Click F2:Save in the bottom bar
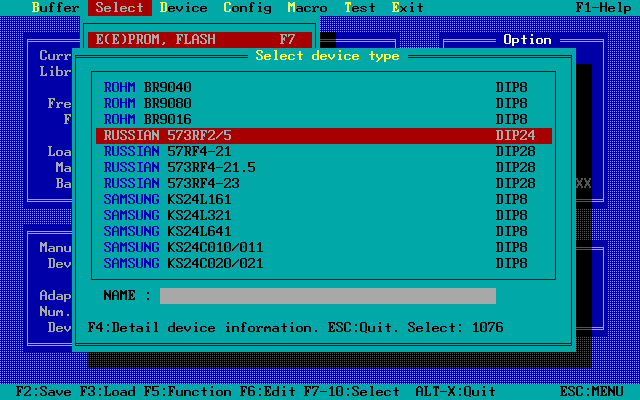This screenshot has height=400, width=640. coord(43,391)
